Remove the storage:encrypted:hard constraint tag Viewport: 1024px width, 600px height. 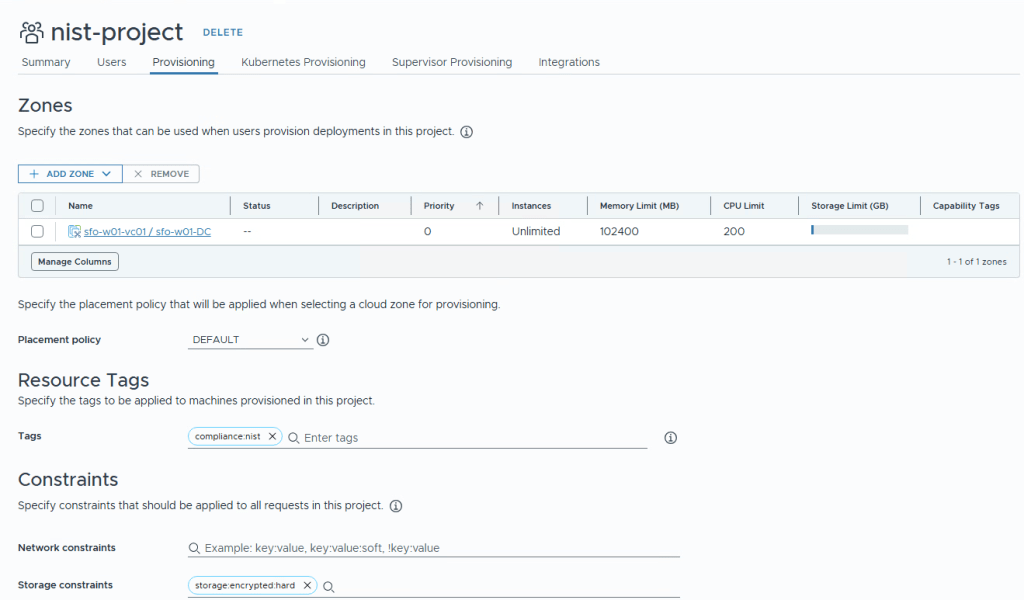coord(307,586)
